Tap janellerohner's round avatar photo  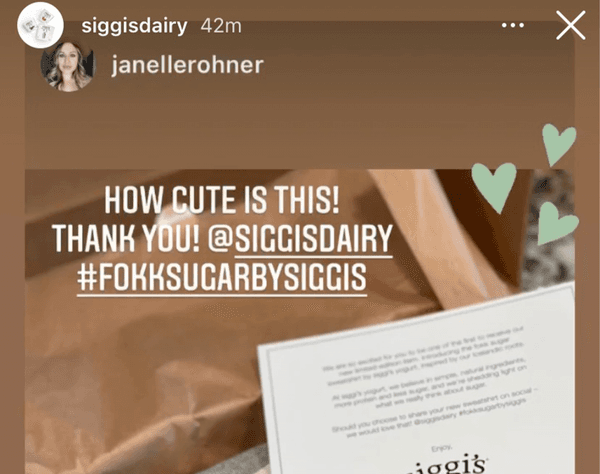tap(68, 65)
